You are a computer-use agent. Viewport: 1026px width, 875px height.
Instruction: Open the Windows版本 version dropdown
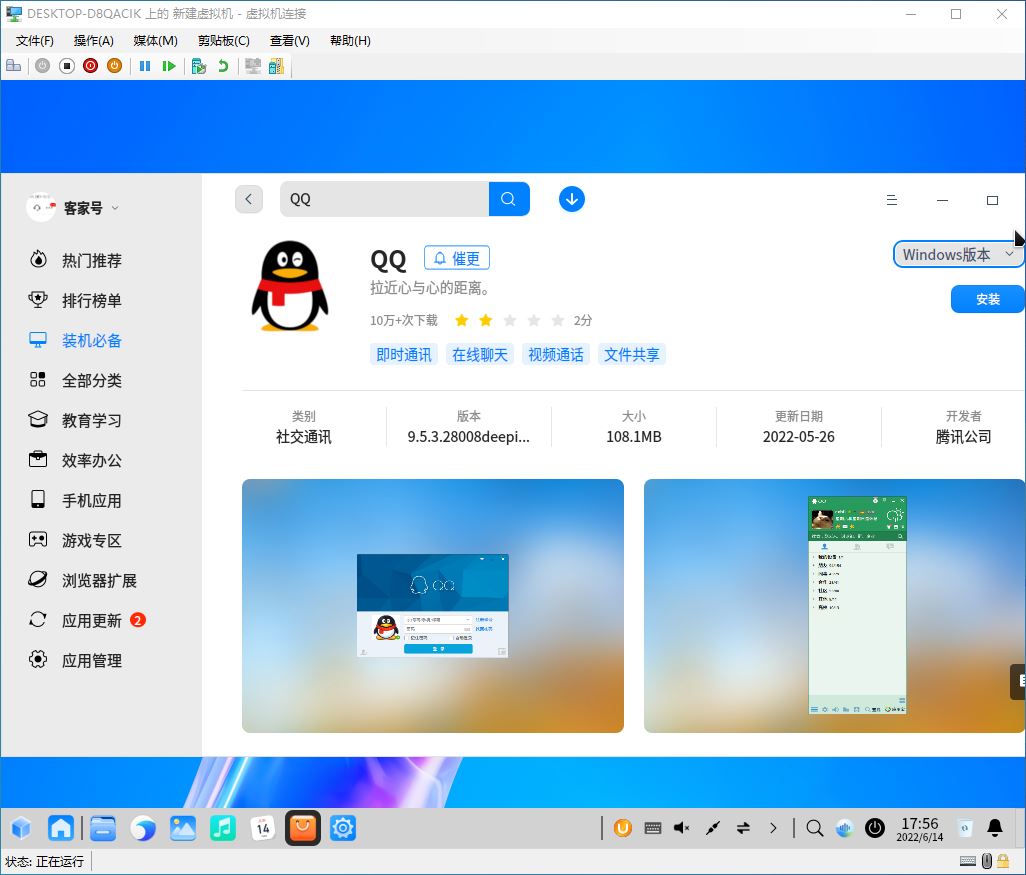click(x=958, y=254)
